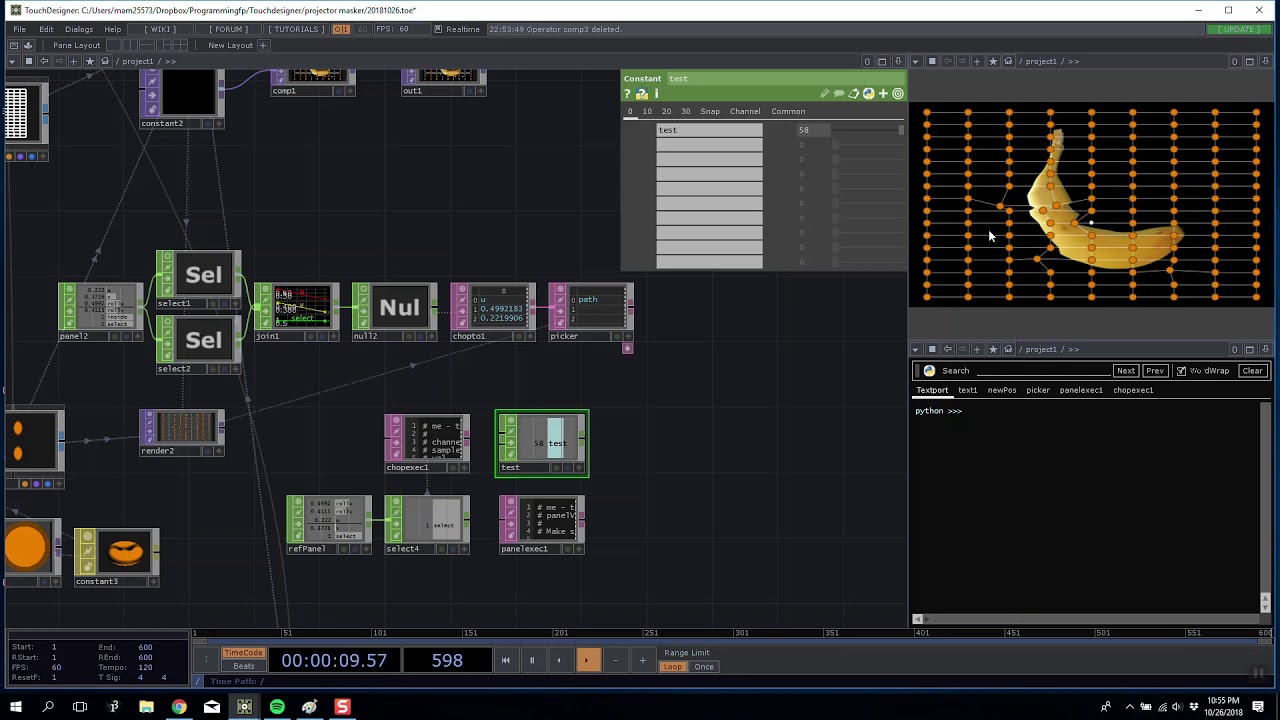Click the TouchDesigner icon in the taskbar

243,707
